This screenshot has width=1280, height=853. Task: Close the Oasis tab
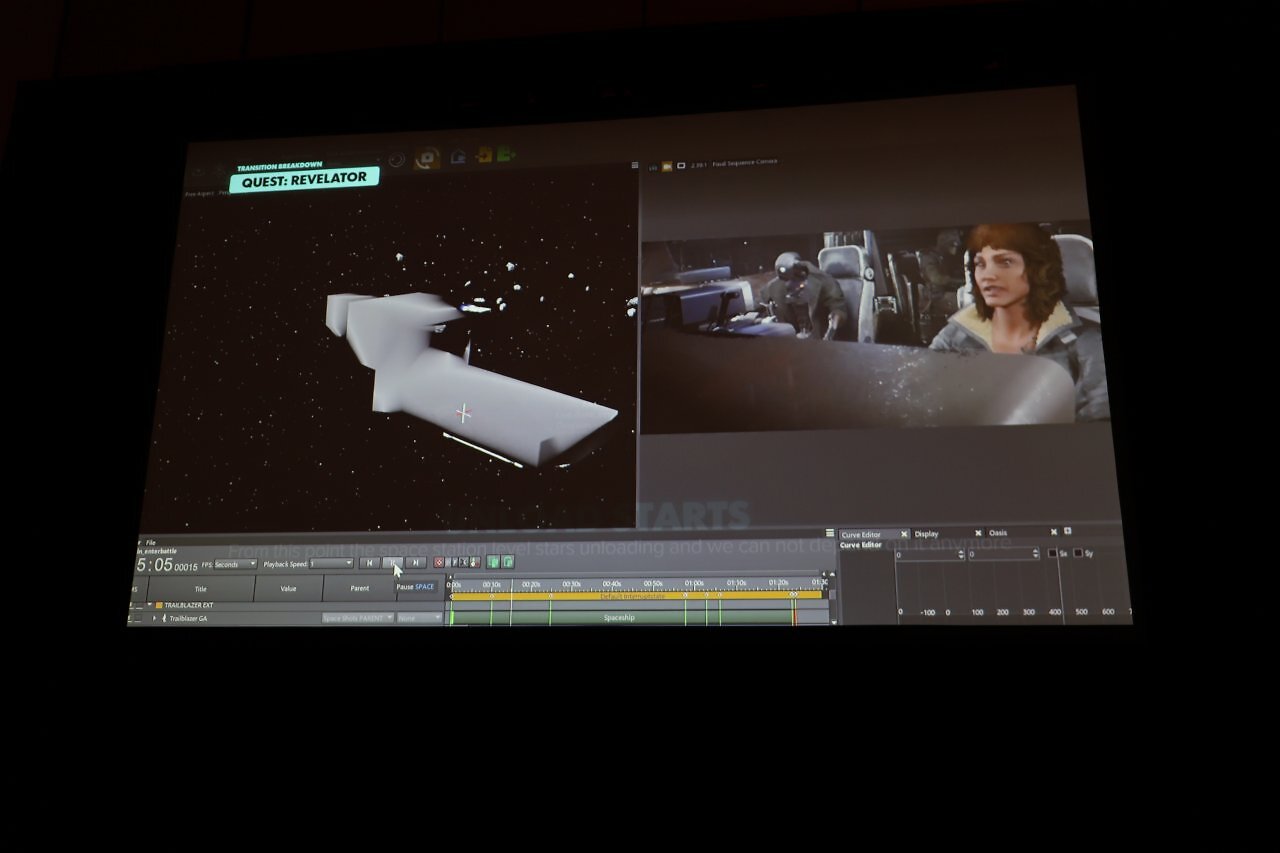[x=1054, y=532]
